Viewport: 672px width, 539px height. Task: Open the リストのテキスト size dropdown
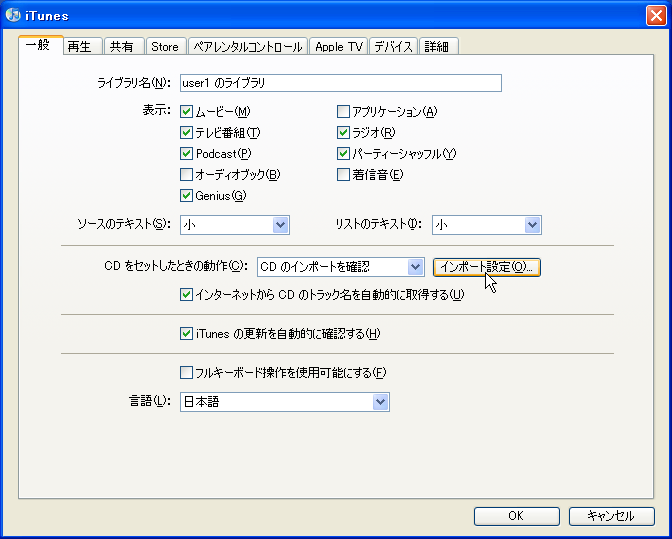pos(487,225)
